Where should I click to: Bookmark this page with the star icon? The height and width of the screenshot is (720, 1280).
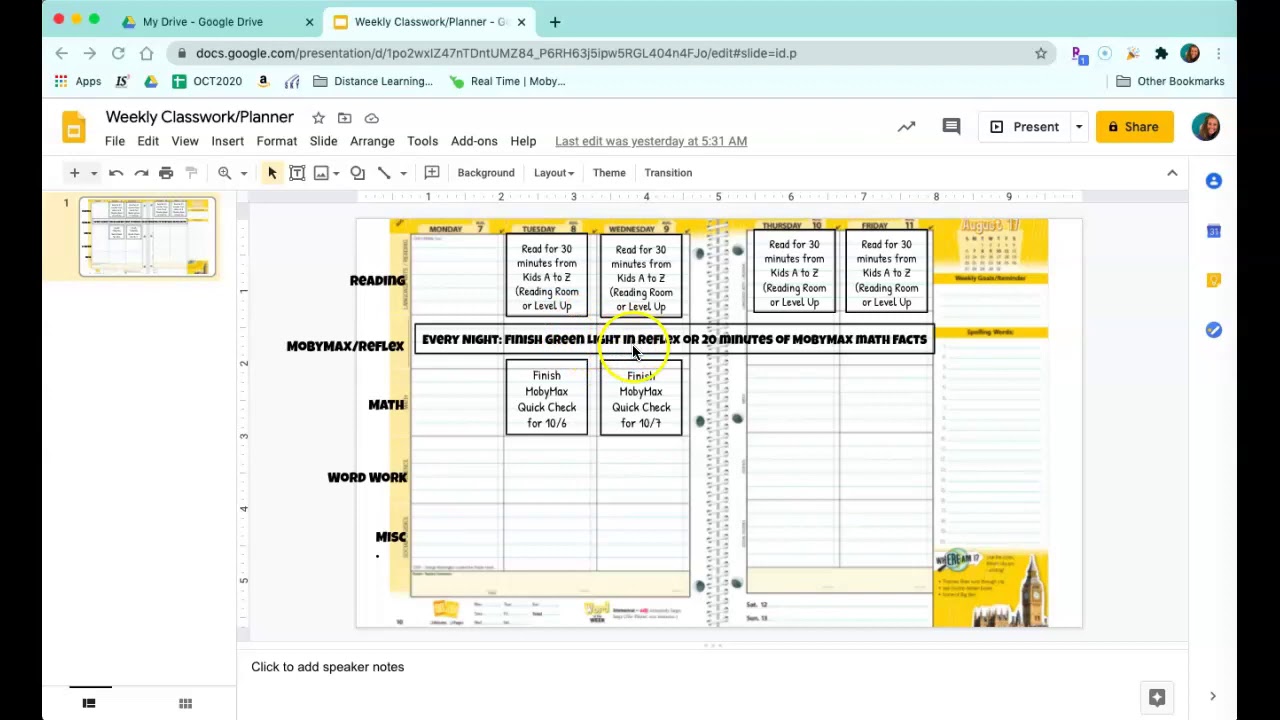tap(1041, 53)
